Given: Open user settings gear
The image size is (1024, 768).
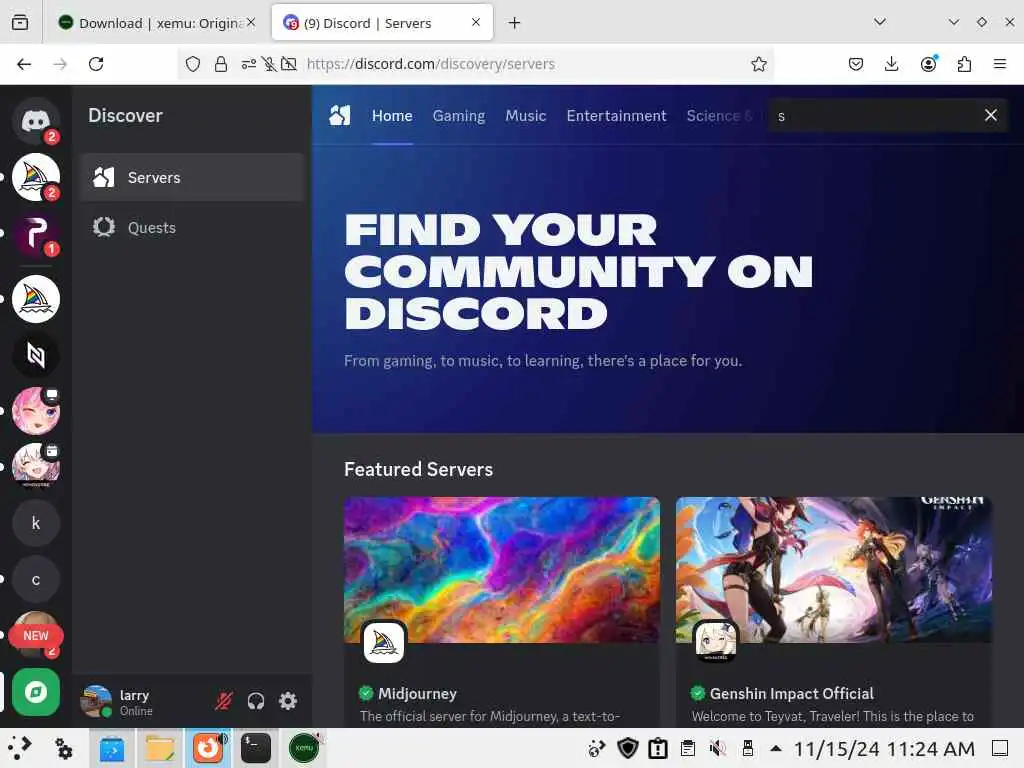Looking at the screenshot, I should [288, 701].
